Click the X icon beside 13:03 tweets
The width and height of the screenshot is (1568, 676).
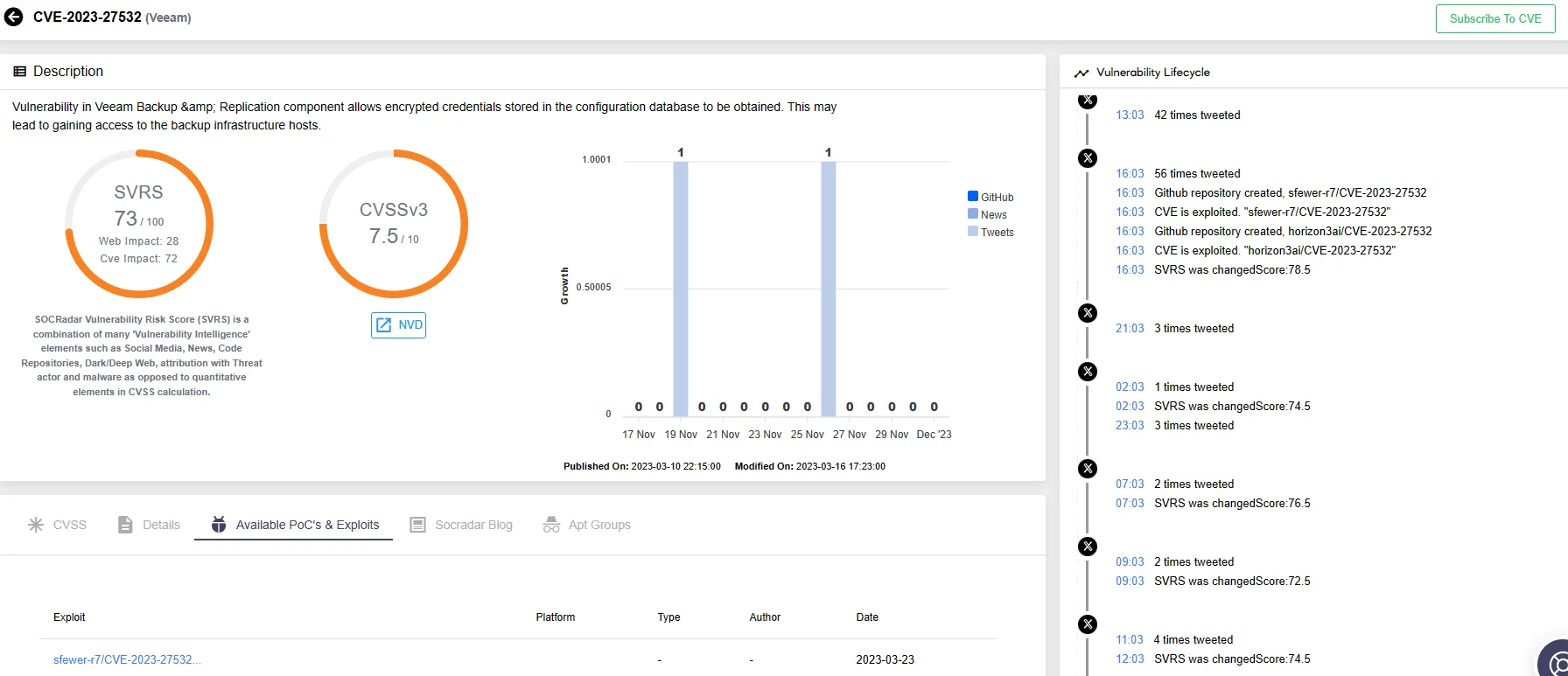point(1088,100)
